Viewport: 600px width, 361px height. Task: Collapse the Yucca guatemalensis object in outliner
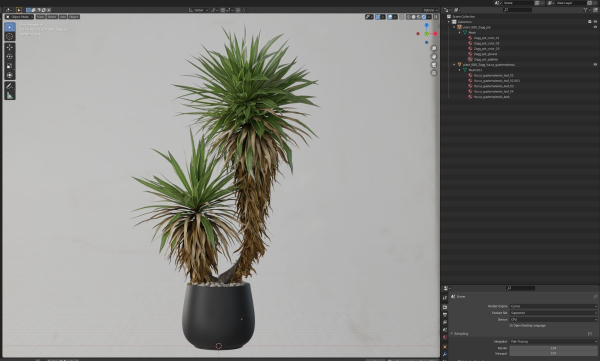[455, 65]
